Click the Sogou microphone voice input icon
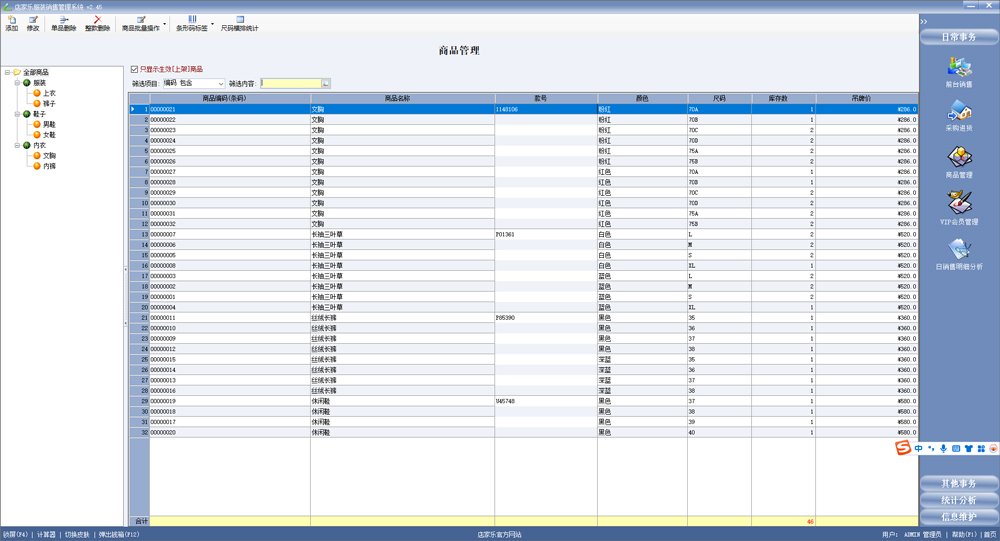The height and width of the screenshot is (541, 1000). (x=943, y=448)
